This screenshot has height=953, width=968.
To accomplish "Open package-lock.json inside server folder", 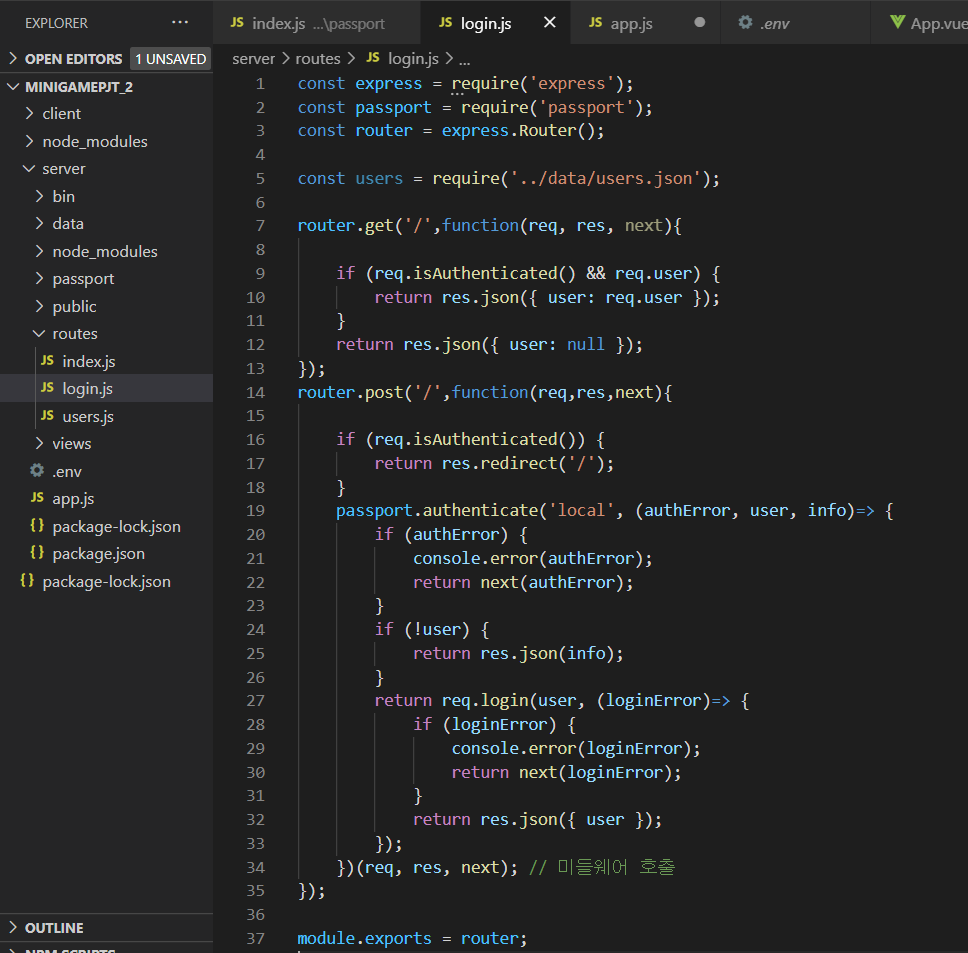I will click(106, 526).
